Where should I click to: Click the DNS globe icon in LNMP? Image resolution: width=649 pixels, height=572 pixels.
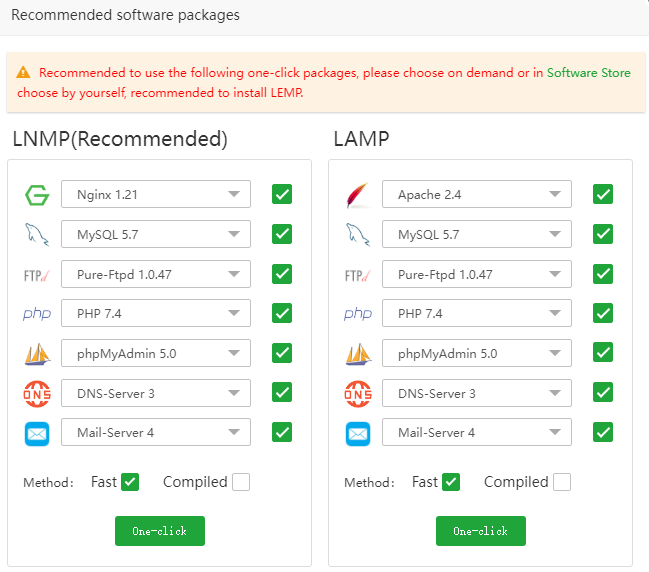click(x=37, y=394)
